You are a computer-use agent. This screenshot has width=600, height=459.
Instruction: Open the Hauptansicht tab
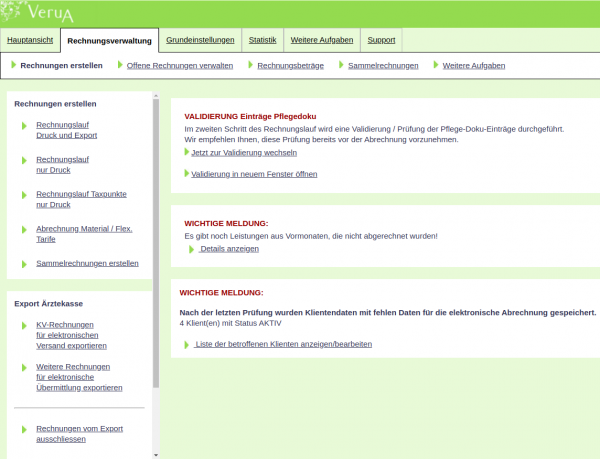[x=30, y=40]
